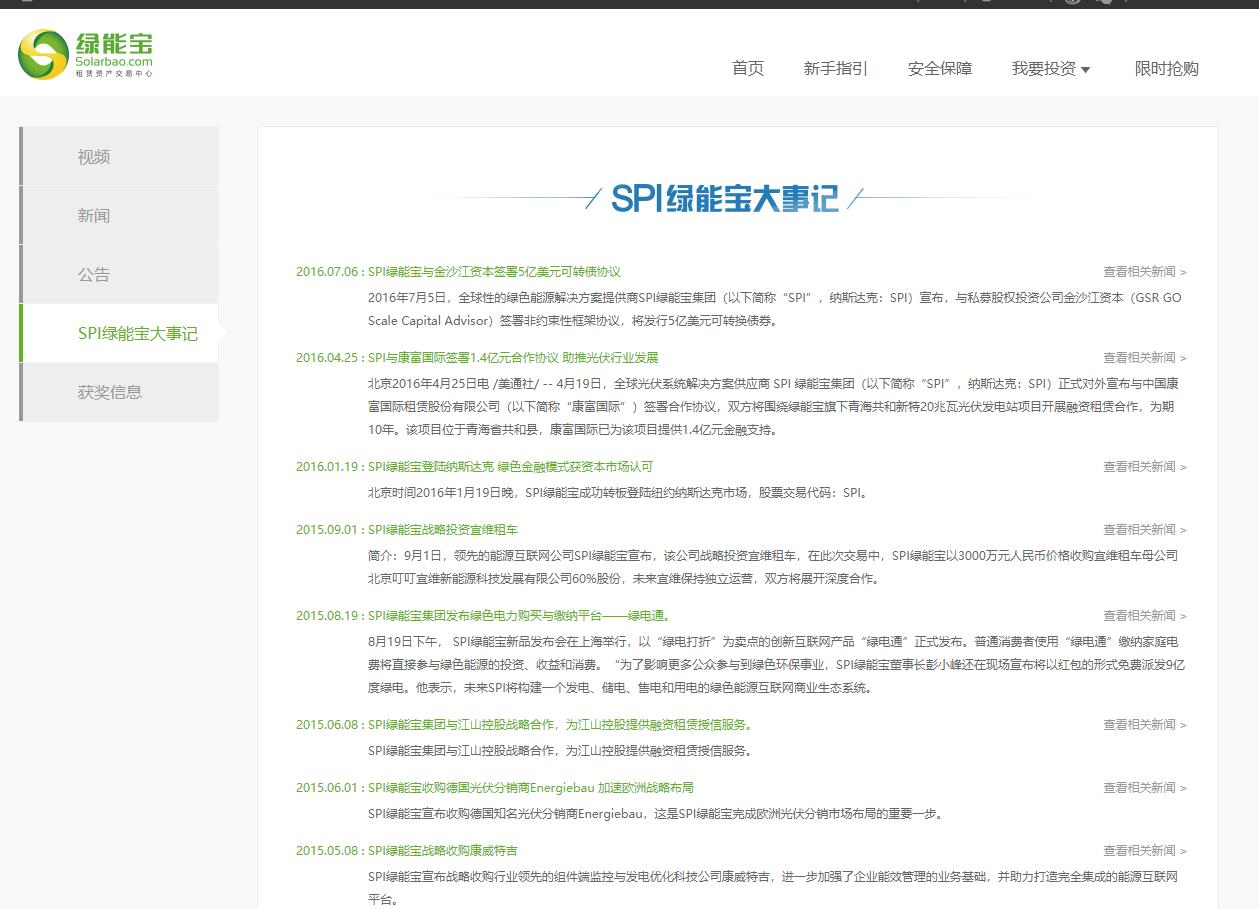Click the 绿能宝 Solarbao.com logo
This screenshot has height=909, width=1259.
coord(86,54)
